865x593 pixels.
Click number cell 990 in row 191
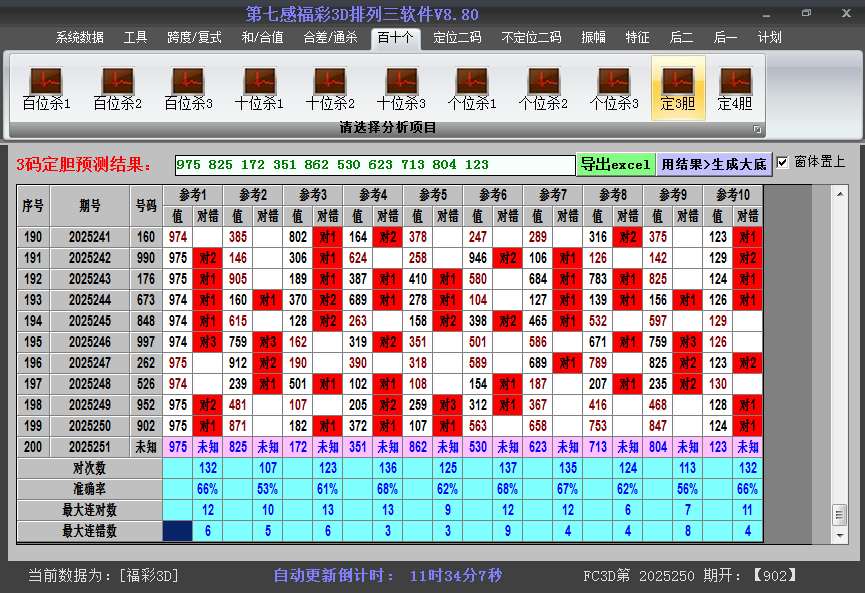146,258
